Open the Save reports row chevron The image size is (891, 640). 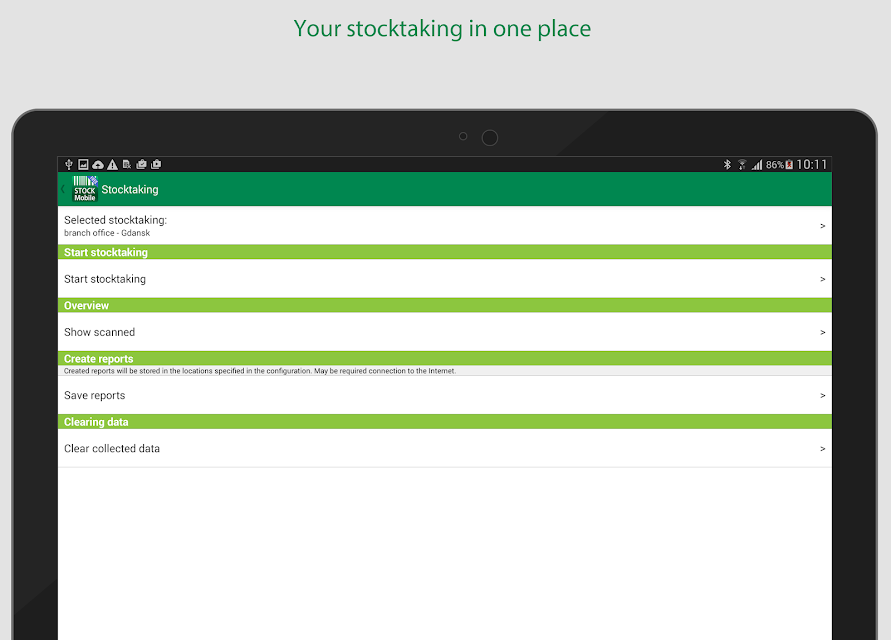[x=822, y=396]
